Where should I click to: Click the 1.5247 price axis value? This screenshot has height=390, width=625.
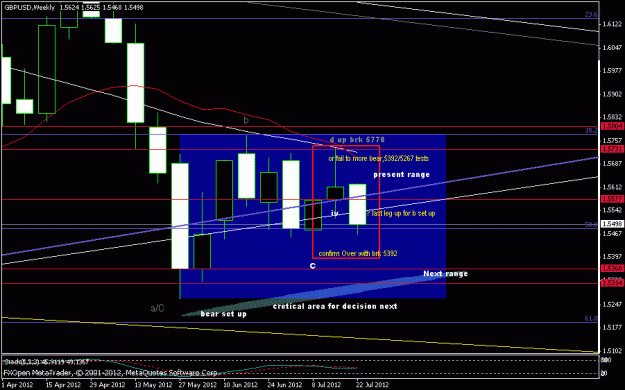coord(613,304)
